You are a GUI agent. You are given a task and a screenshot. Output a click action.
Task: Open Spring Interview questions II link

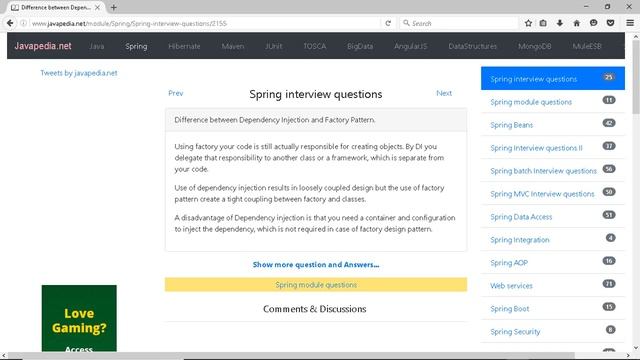click(x=536, y=148)
